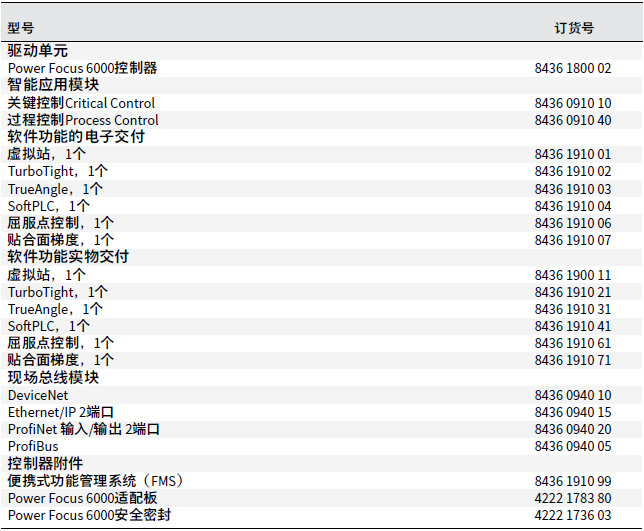This screenshot has height=531, width=644.
Task: Select the 便携式功能管理系统（FMS）entry
Action: (96, 481)
